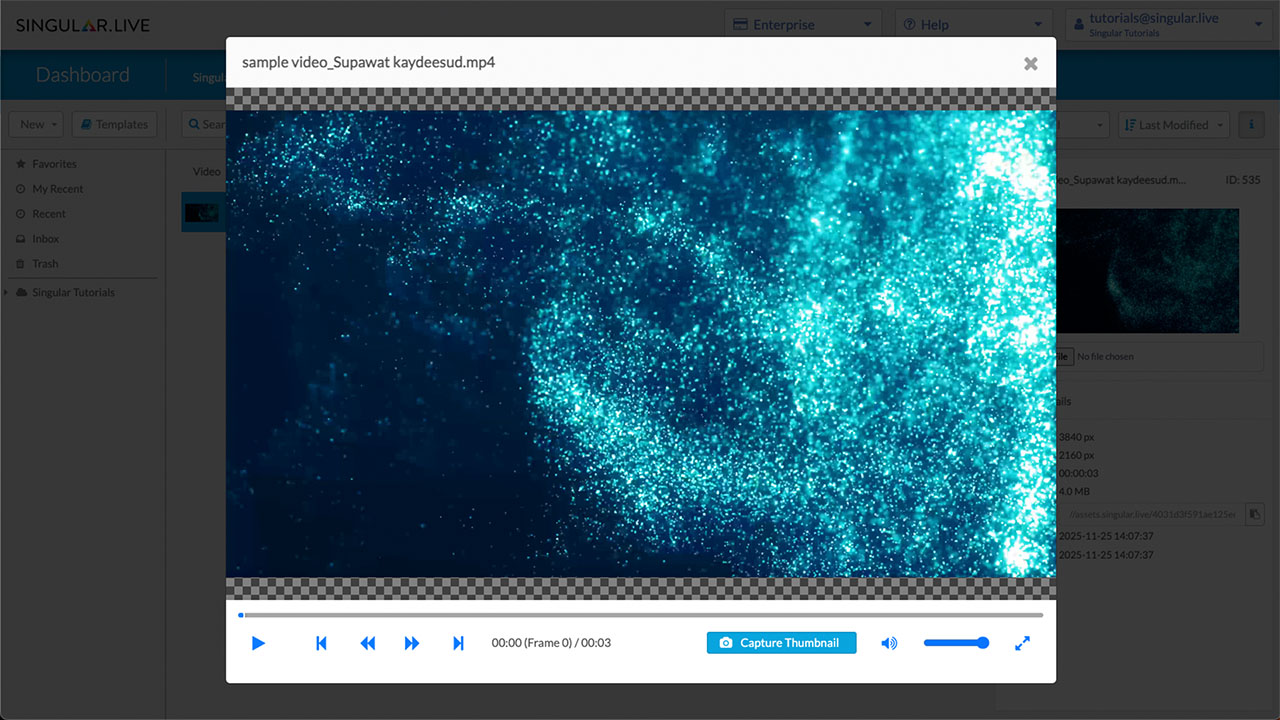Copy the asset URL to clipboard
The height and width of the screenshot is (720, 1280).
[x=1254, y=514]
